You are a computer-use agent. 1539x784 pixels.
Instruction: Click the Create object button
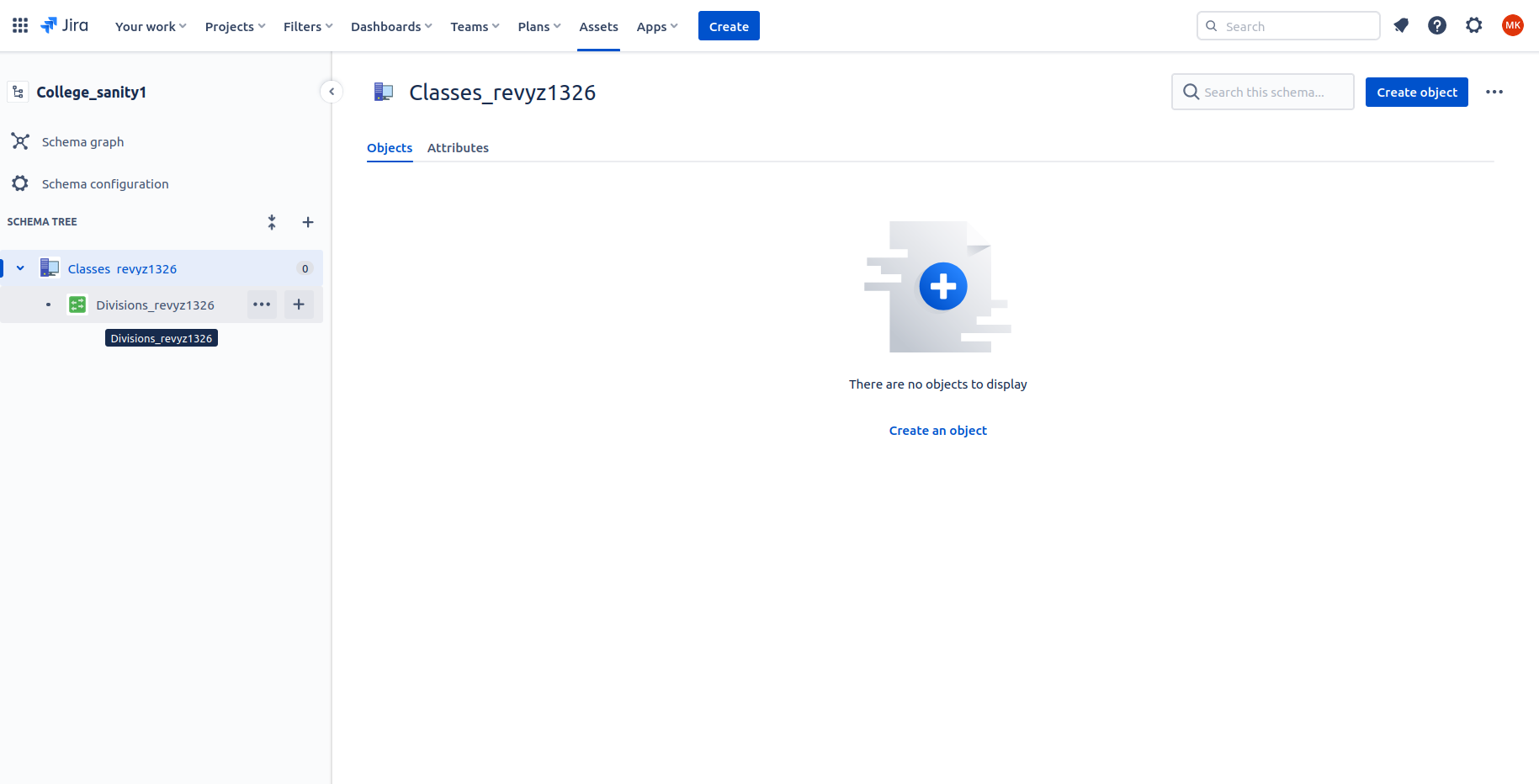coord(1416,93)
